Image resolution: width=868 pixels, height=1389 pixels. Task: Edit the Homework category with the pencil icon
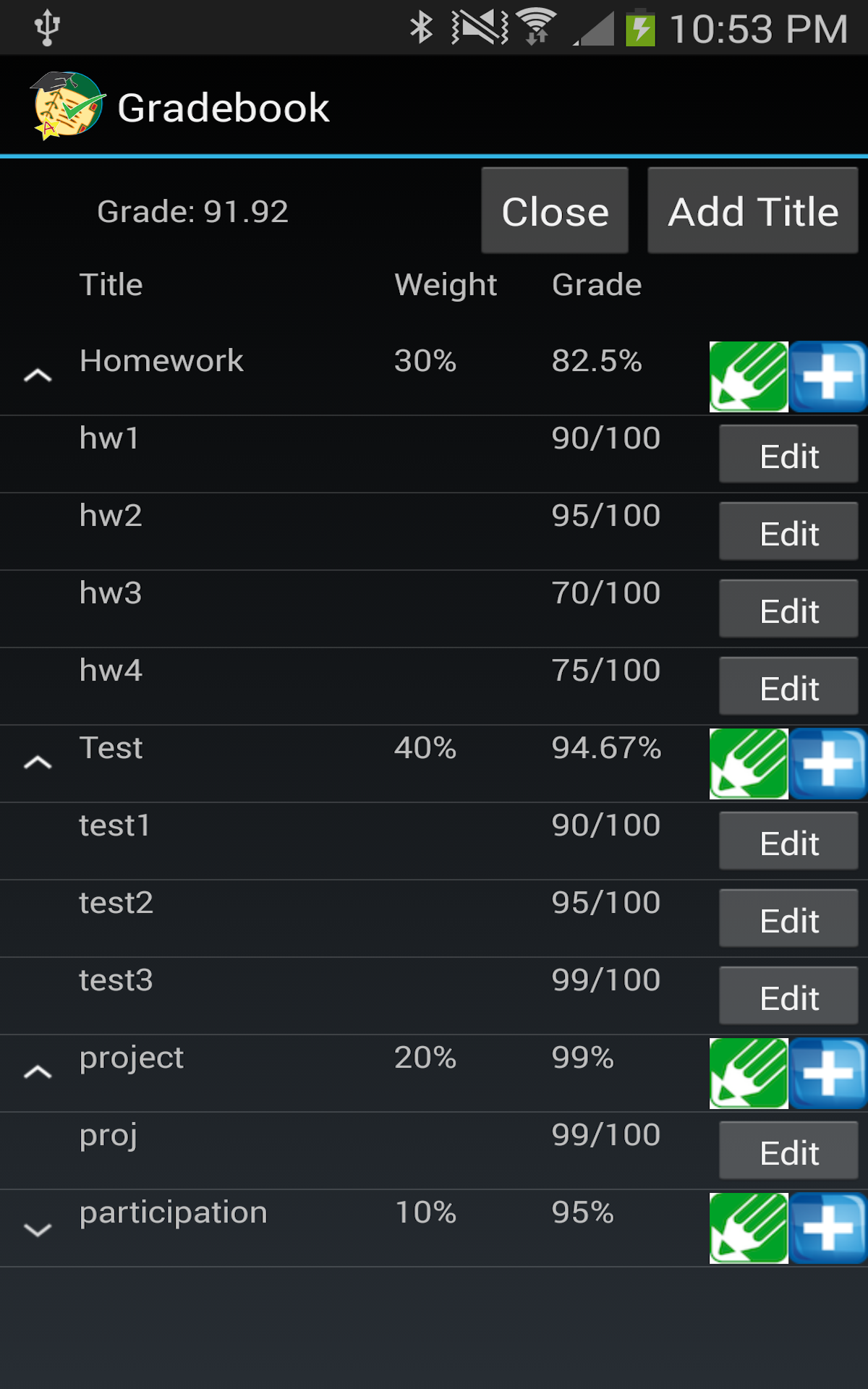[x=749, y=375]
